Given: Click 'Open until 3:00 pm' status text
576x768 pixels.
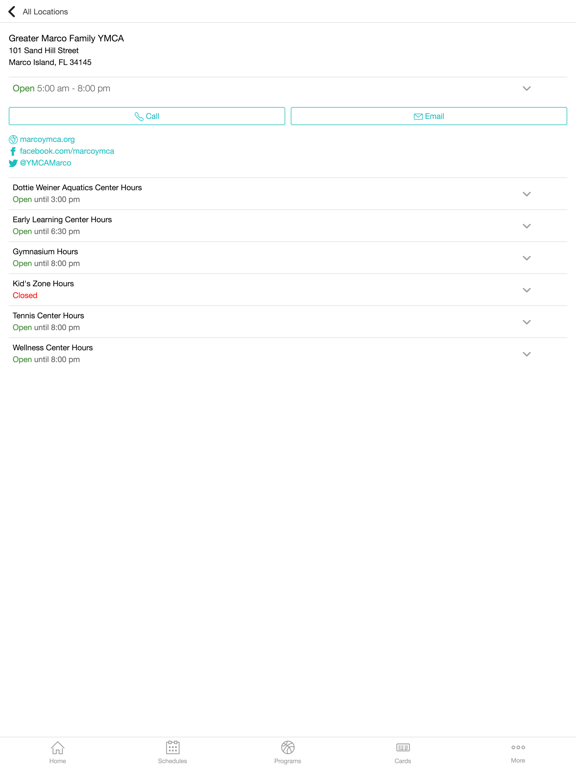Looking at the screenshot, I should (x=46, y=199).
